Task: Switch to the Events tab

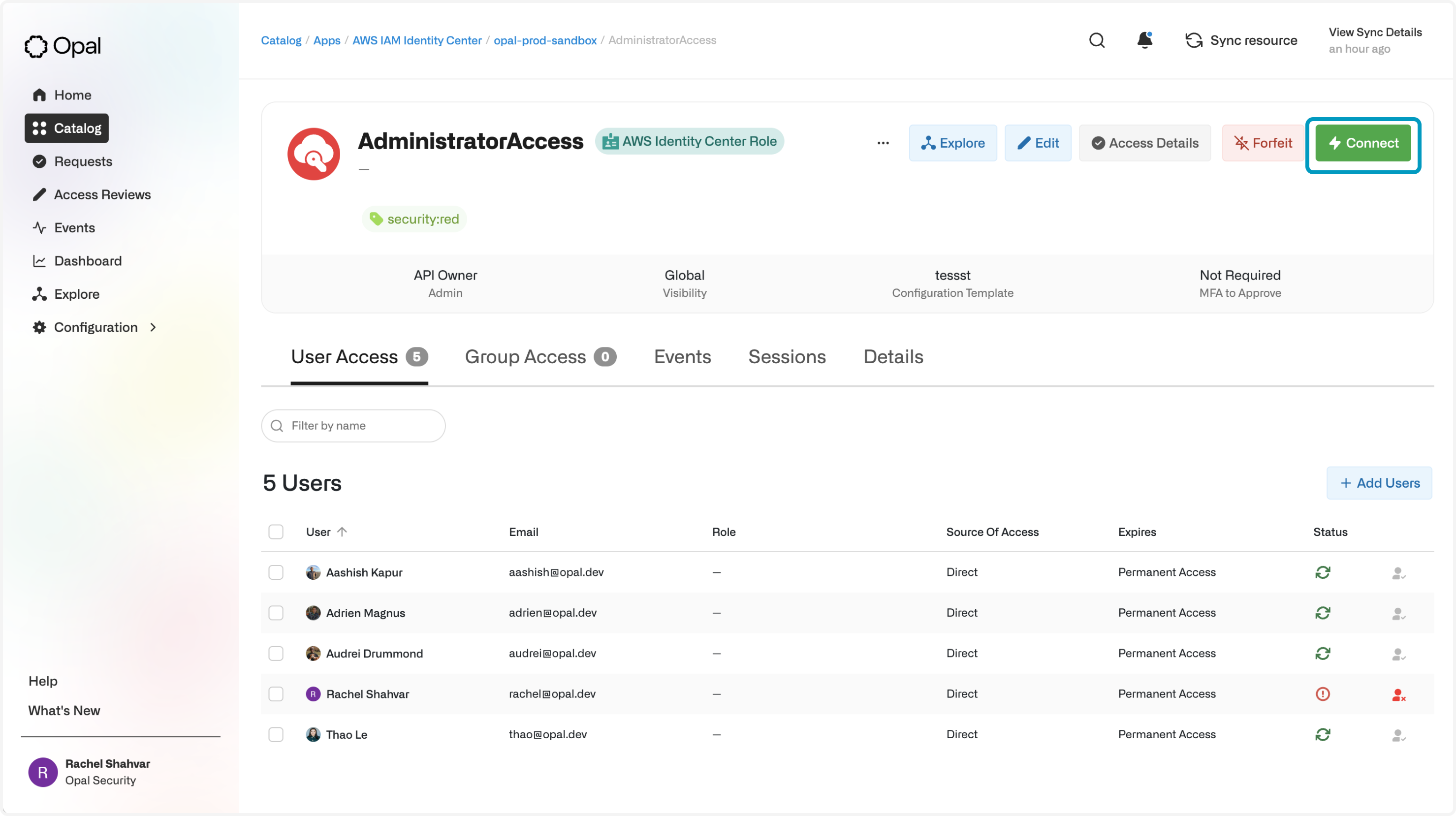Action: click(682, 357)
